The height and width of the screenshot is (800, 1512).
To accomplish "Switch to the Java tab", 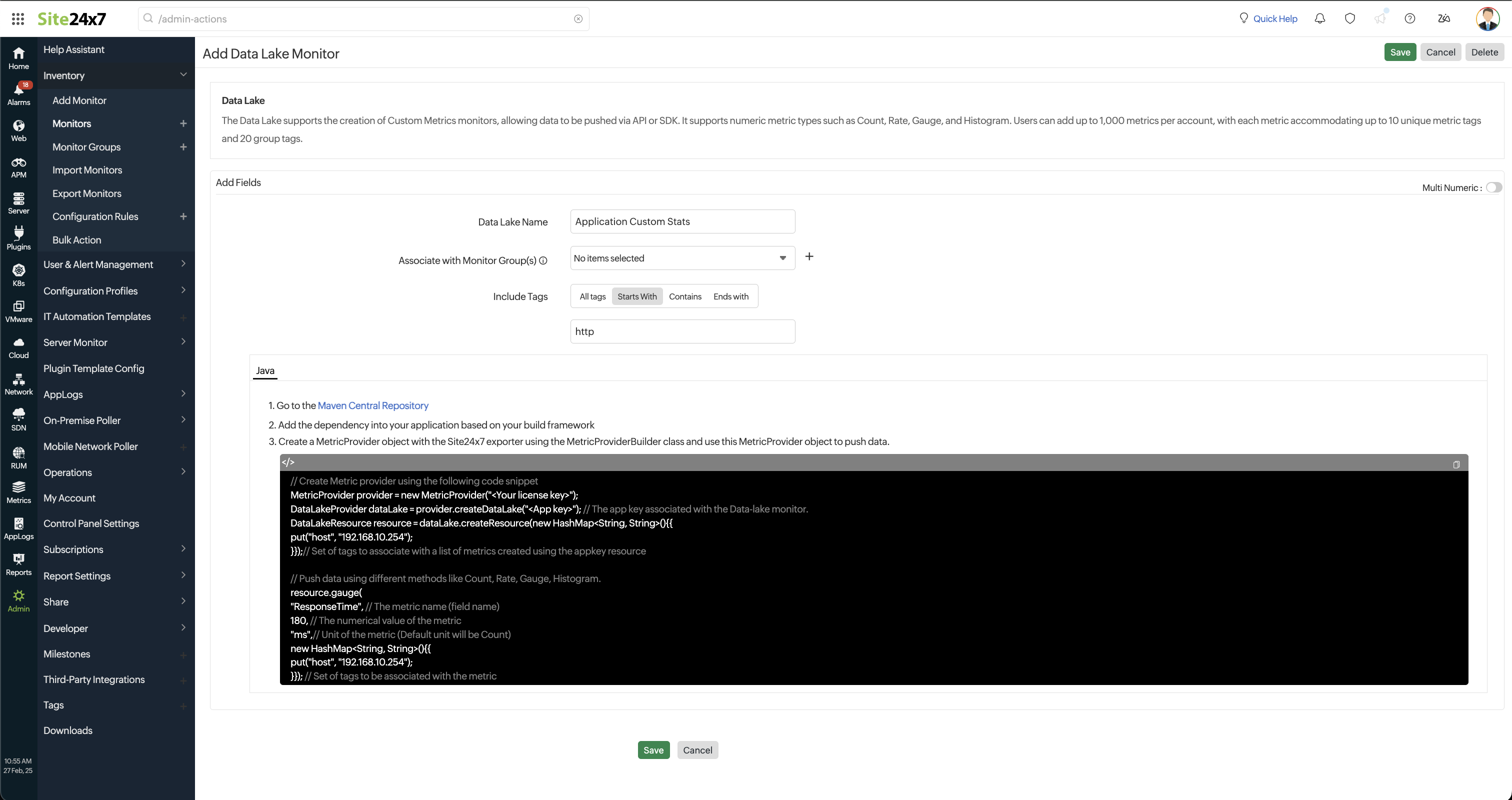I will (264, 370).
